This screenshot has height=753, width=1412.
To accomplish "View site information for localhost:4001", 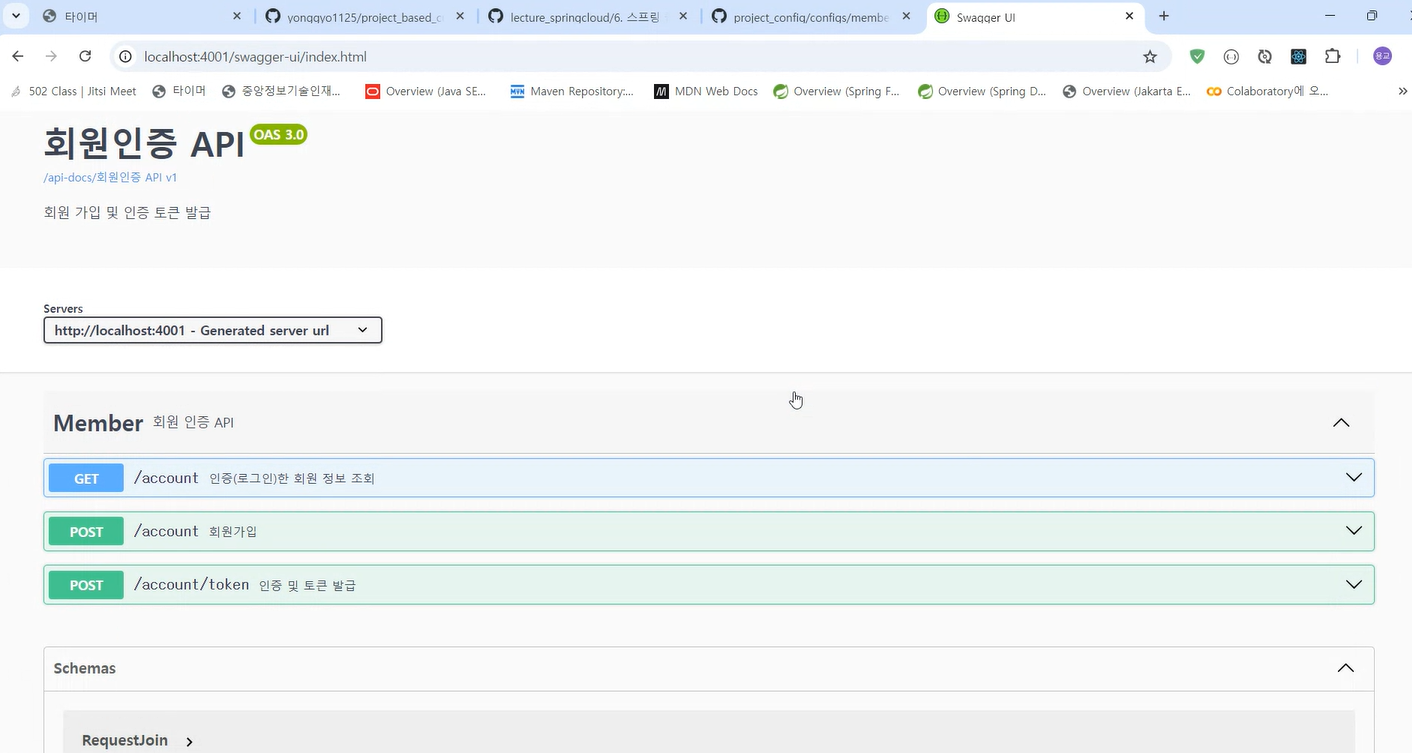I will point(126,57).
